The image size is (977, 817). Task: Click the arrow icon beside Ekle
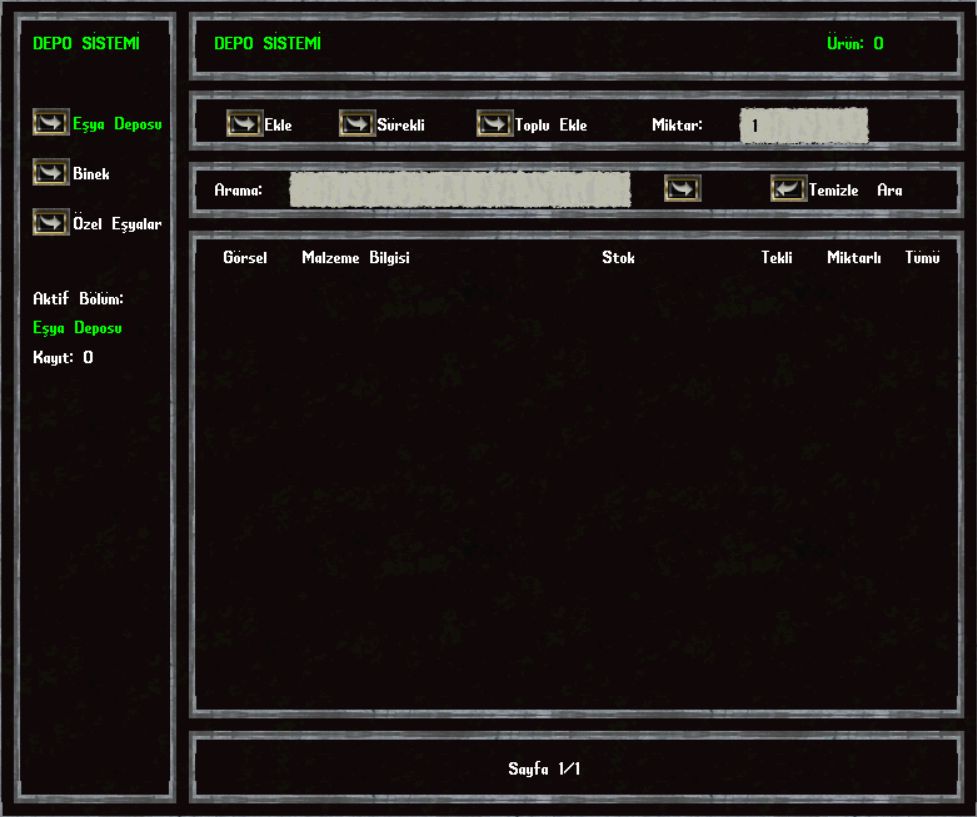(244, 123)
